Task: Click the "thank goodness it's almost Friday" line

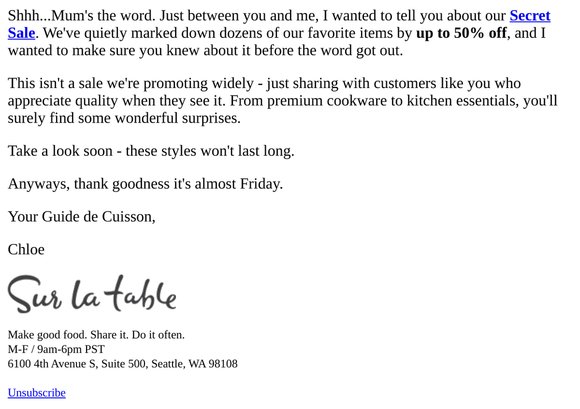Action: pos(178,184)
